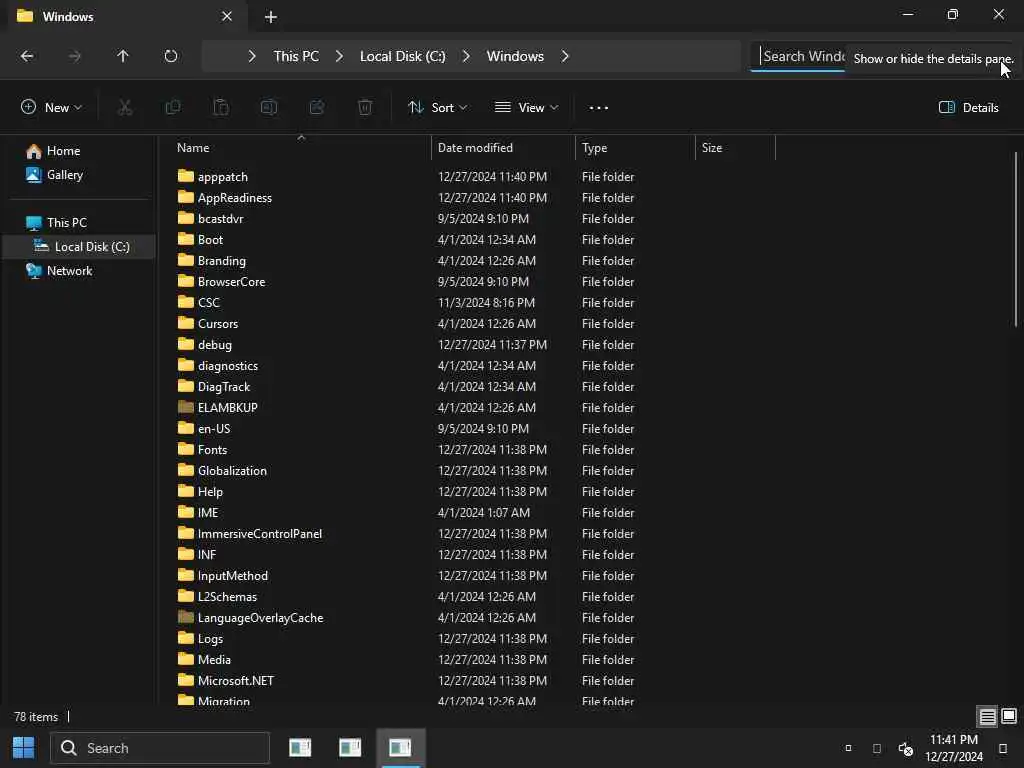
Task: Click the volume muted tray icon
Action: 905,748
